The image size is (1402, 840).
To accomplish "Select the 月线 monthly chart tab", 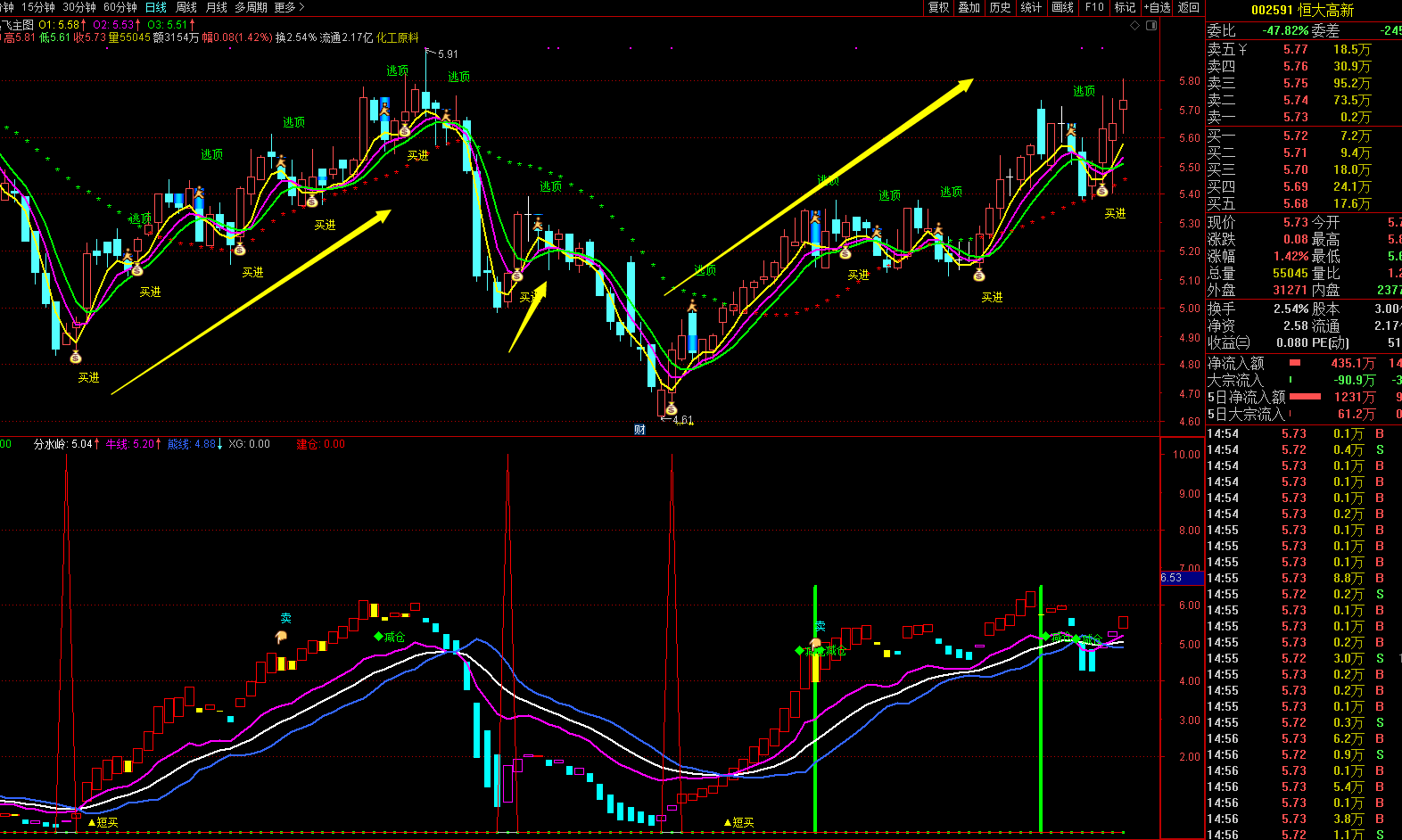I will (x=217, y=7).
